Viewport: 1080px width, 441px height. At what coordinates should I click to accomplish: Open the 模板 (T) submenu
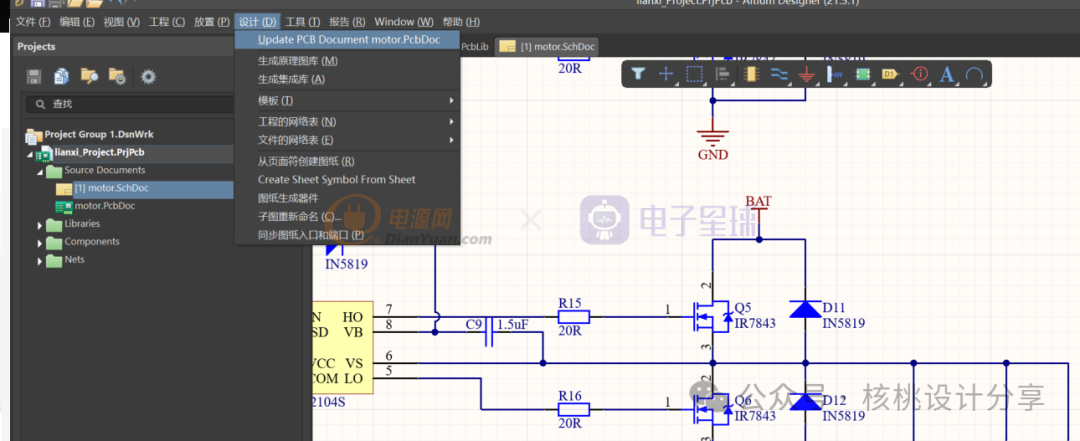(x=347, y=101)
